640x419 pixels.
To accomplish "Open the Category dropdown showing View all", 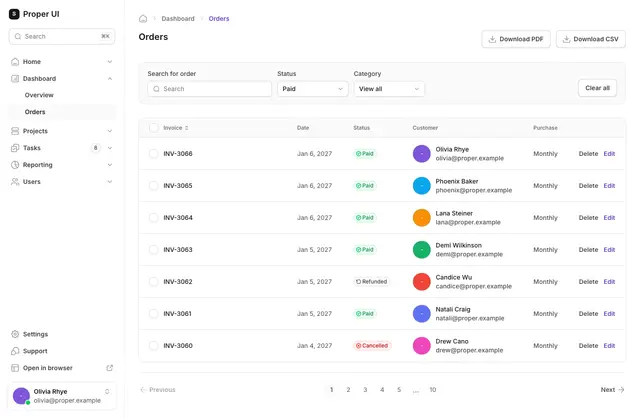I will coord(389,89).
